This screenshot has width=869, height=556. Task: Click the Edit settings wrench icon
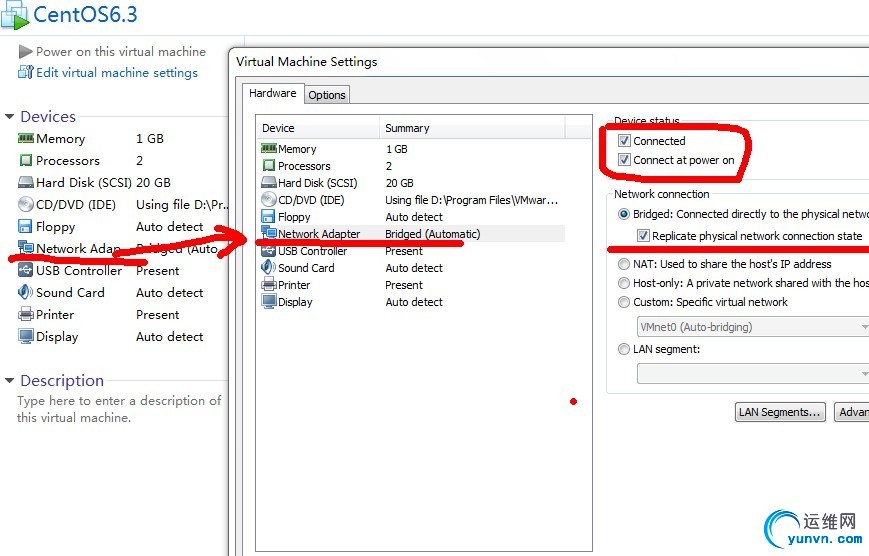(25, 72)
